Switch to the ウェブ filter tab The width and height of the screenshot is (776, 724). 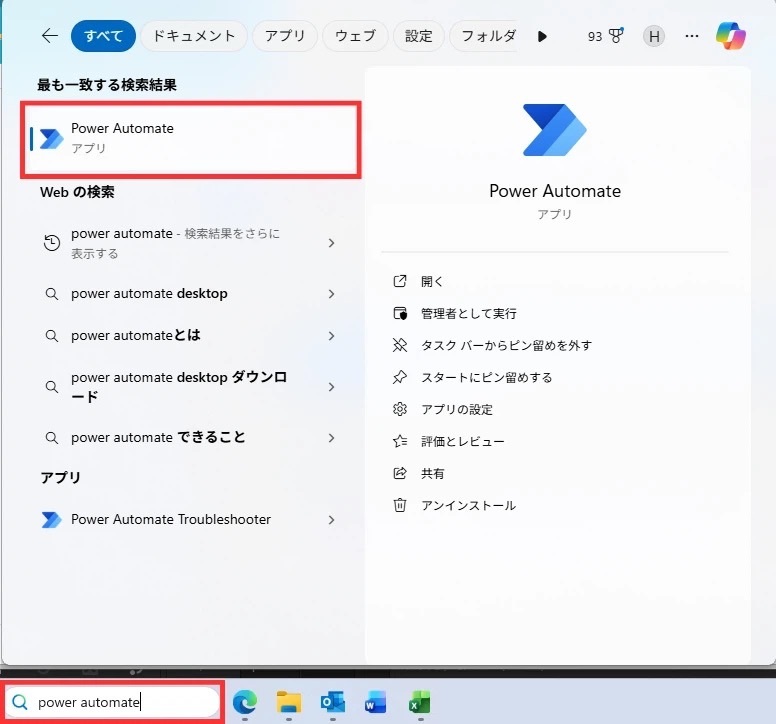(355, 36)
